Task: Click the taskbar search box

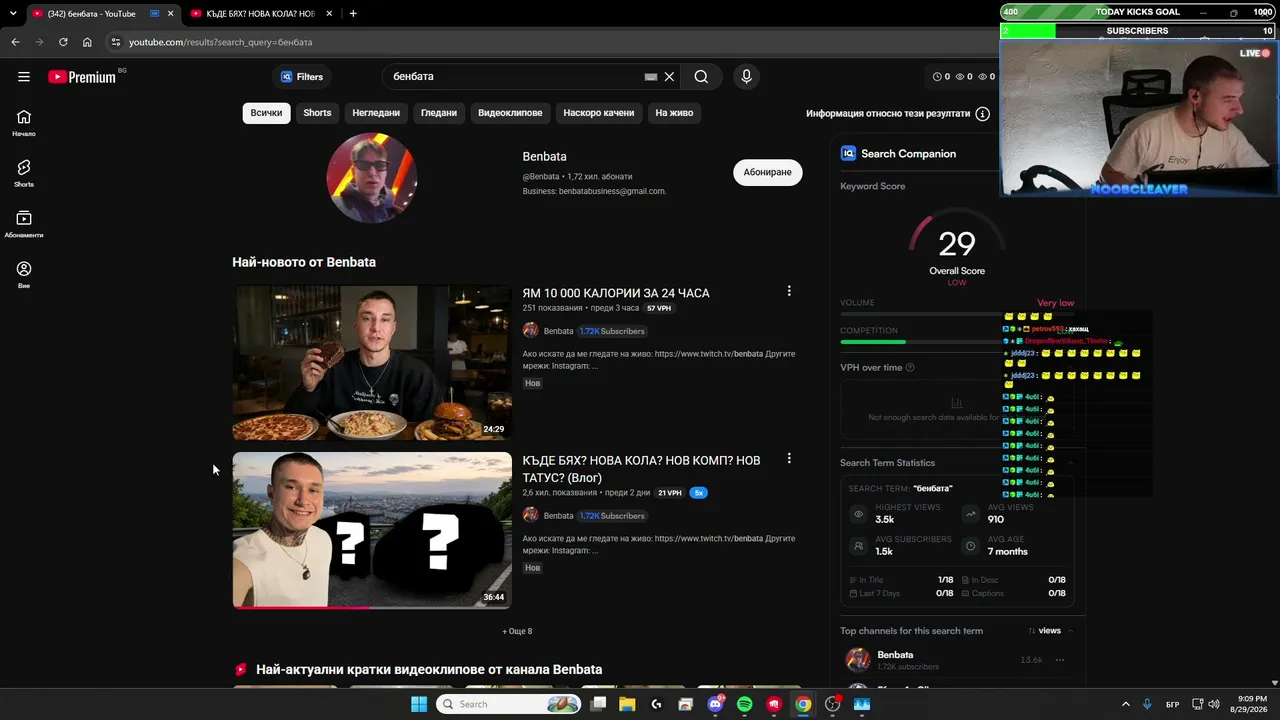Action: point(509,704)
